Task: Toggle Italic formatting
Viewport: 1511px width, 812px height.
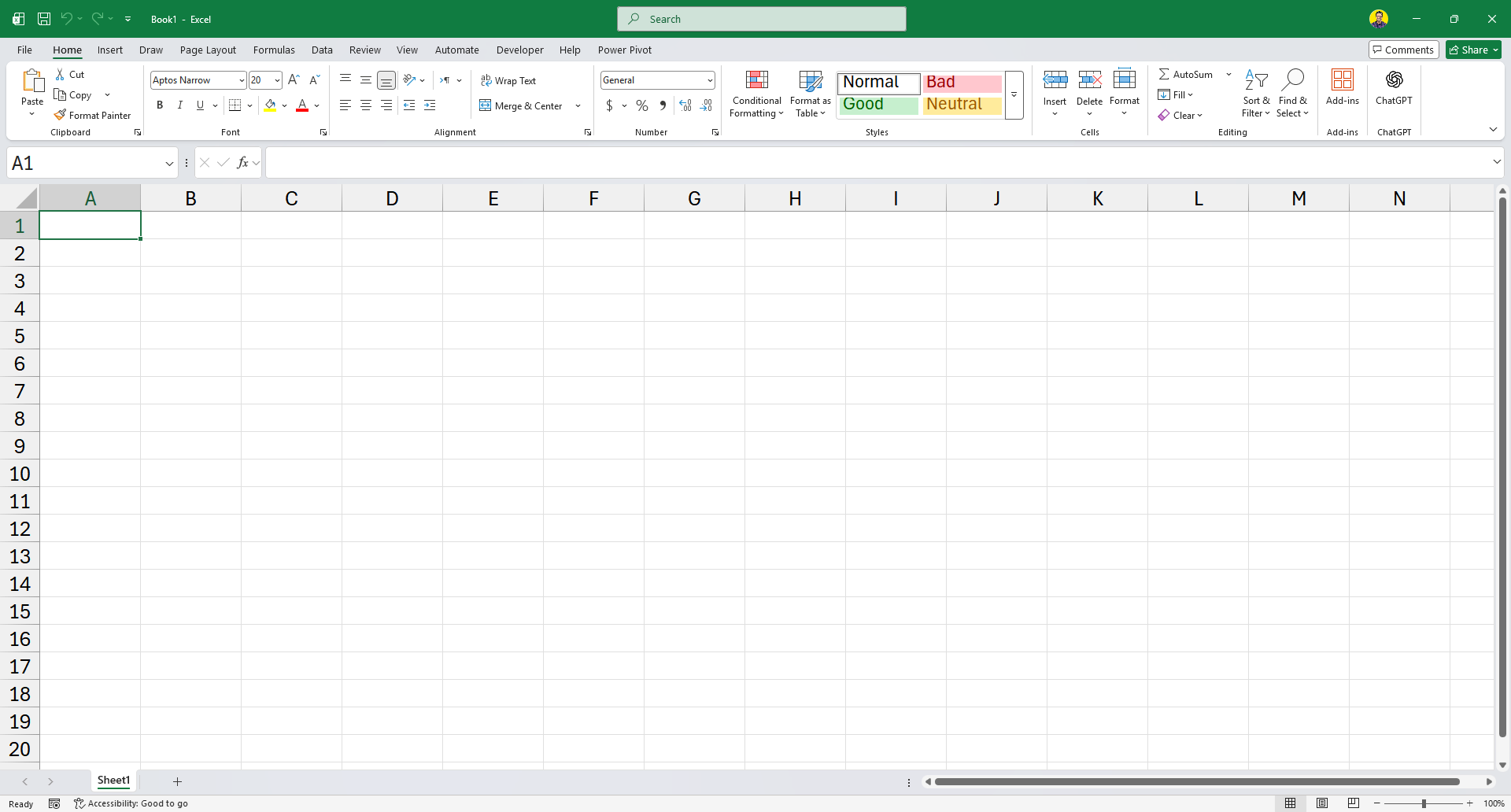Action: point(179,105)
